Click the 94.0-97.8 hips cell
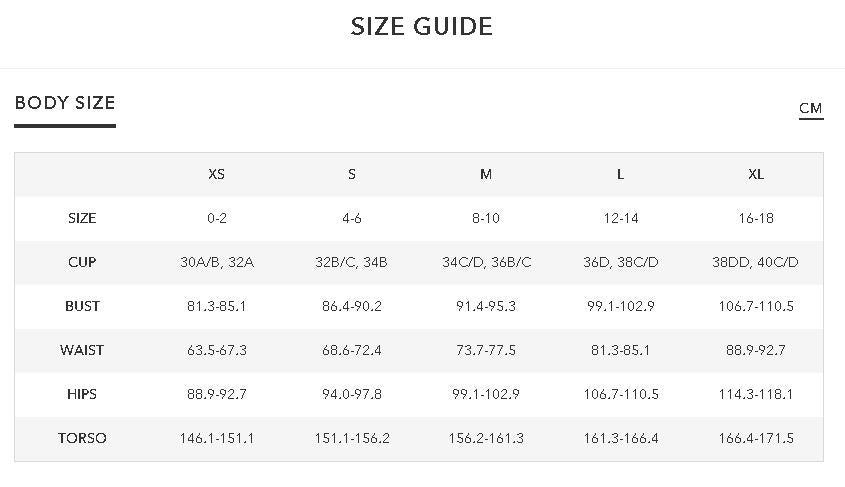The width and height of the screenshot is (845, 487). pyautogui.click(x=352, y=394)
